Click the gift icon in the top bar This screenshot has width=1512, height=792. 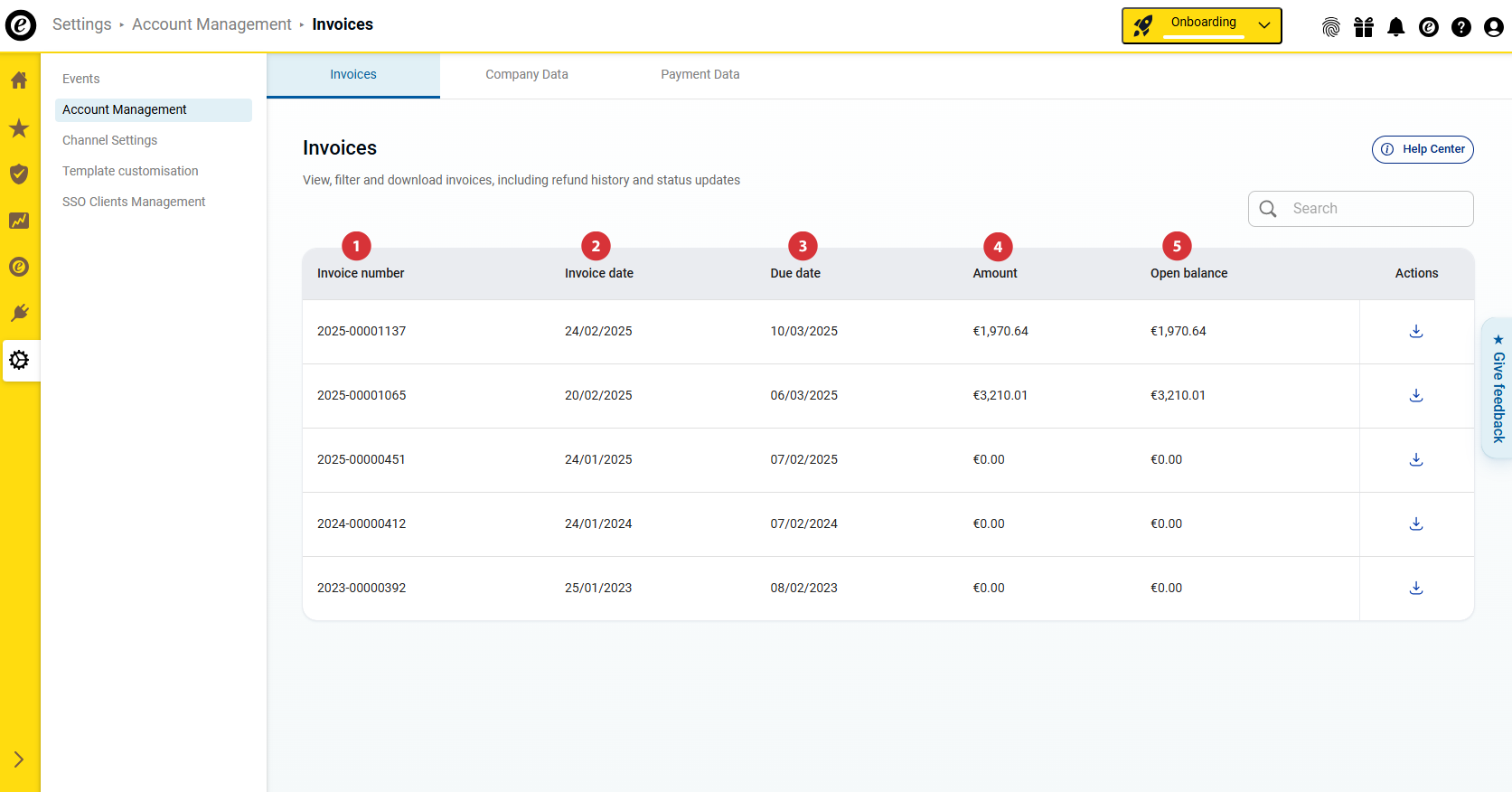[1363, 27]
